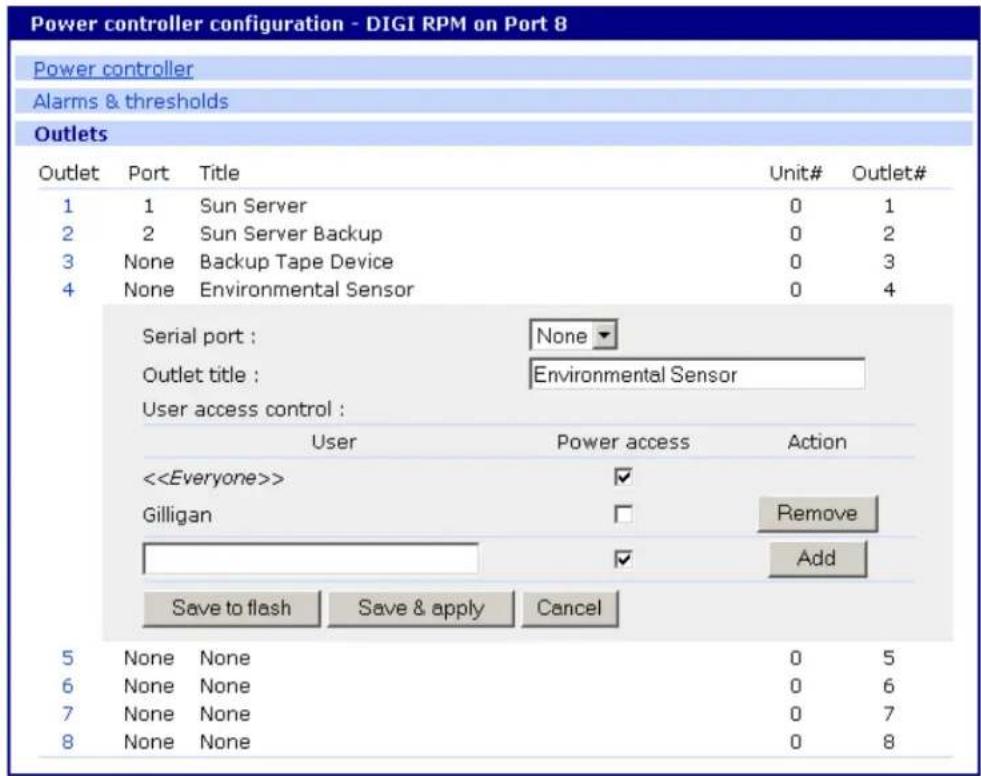Open outlet 2 link for Sun Server Backup
Viewport: 981px width, 776px height.
[68, 234]
